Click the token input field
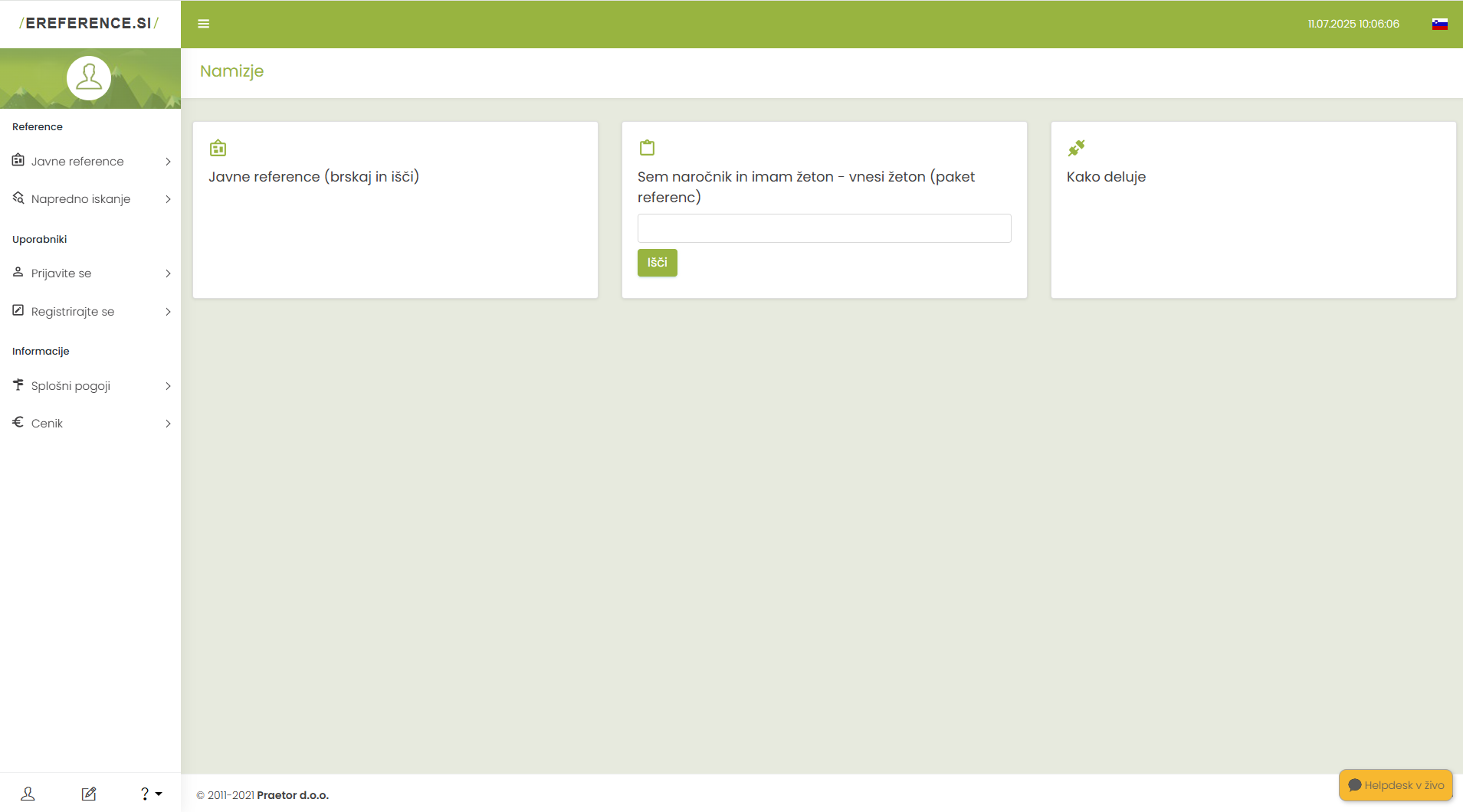The height and width of the screenshot is (812, 1463). pyautogui.click(x=824, y=228)
